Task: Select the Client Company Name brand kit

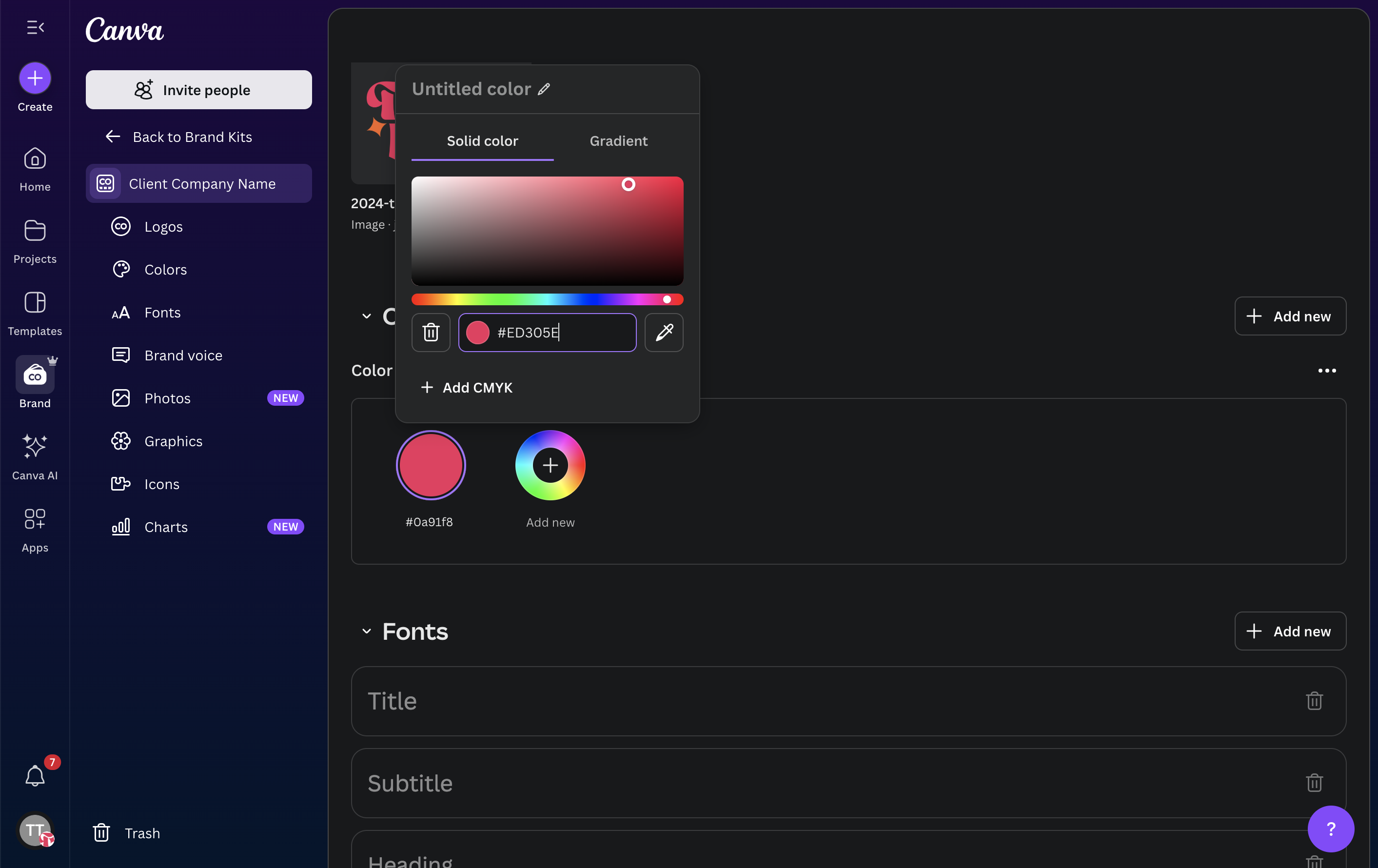Action: point(199,184)
